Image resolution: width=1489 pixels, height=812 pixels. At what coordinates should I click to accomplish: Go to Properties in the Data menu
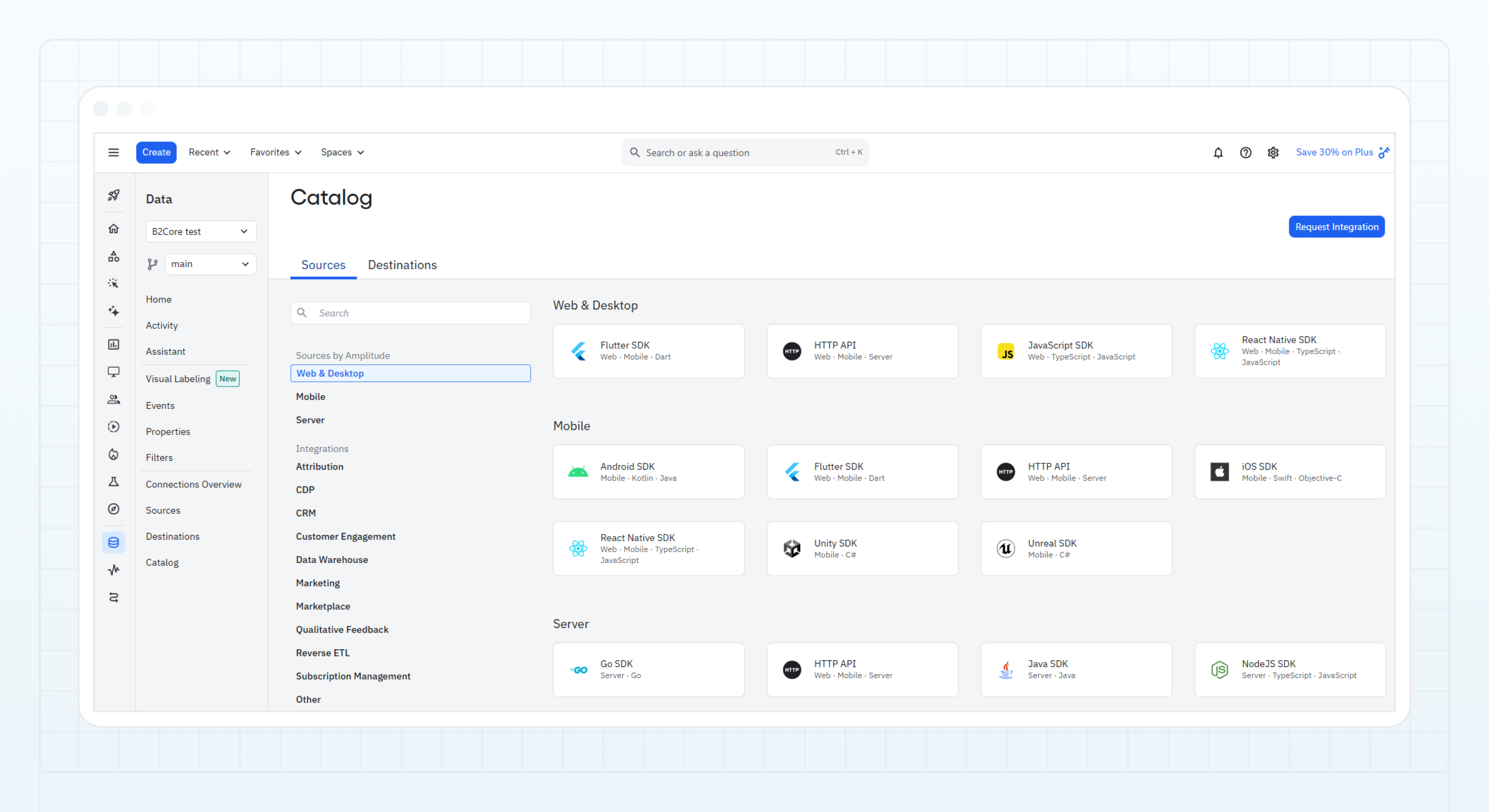168,432
